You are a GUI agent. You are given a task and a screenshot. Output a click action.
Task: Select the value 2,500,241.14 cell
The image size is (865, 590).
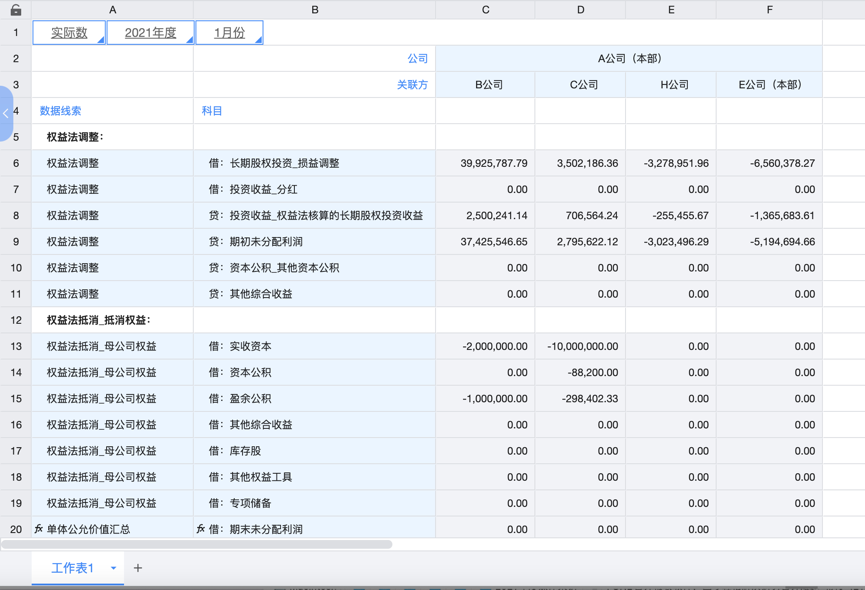485,216
